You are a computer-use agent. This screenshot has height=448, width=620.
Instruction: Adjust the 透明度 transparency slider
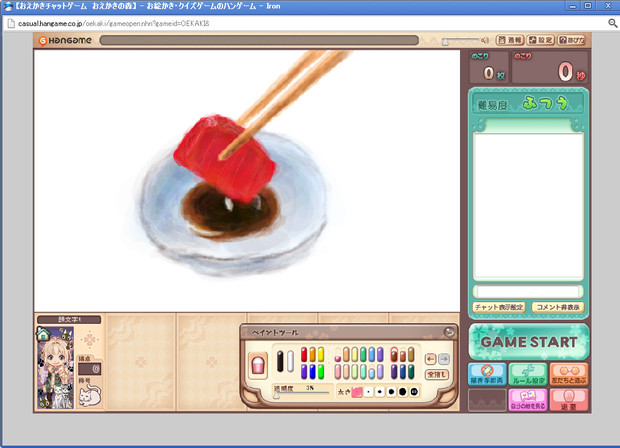pos(301,393)
